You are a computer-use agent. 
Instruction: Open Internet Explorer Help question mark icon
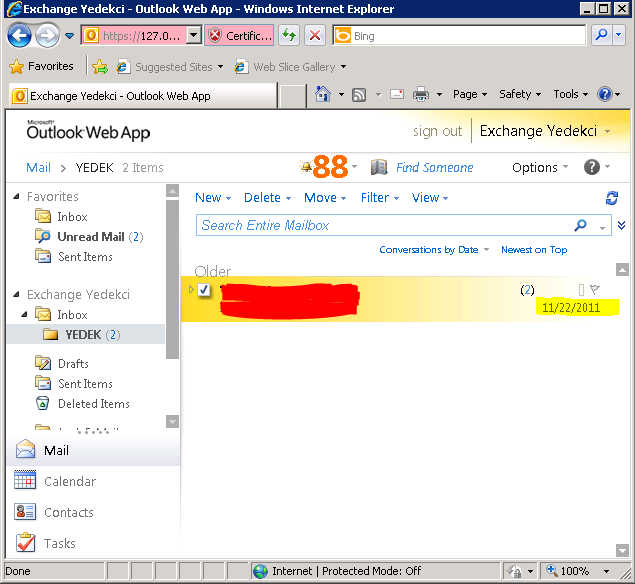coord(604,94)
